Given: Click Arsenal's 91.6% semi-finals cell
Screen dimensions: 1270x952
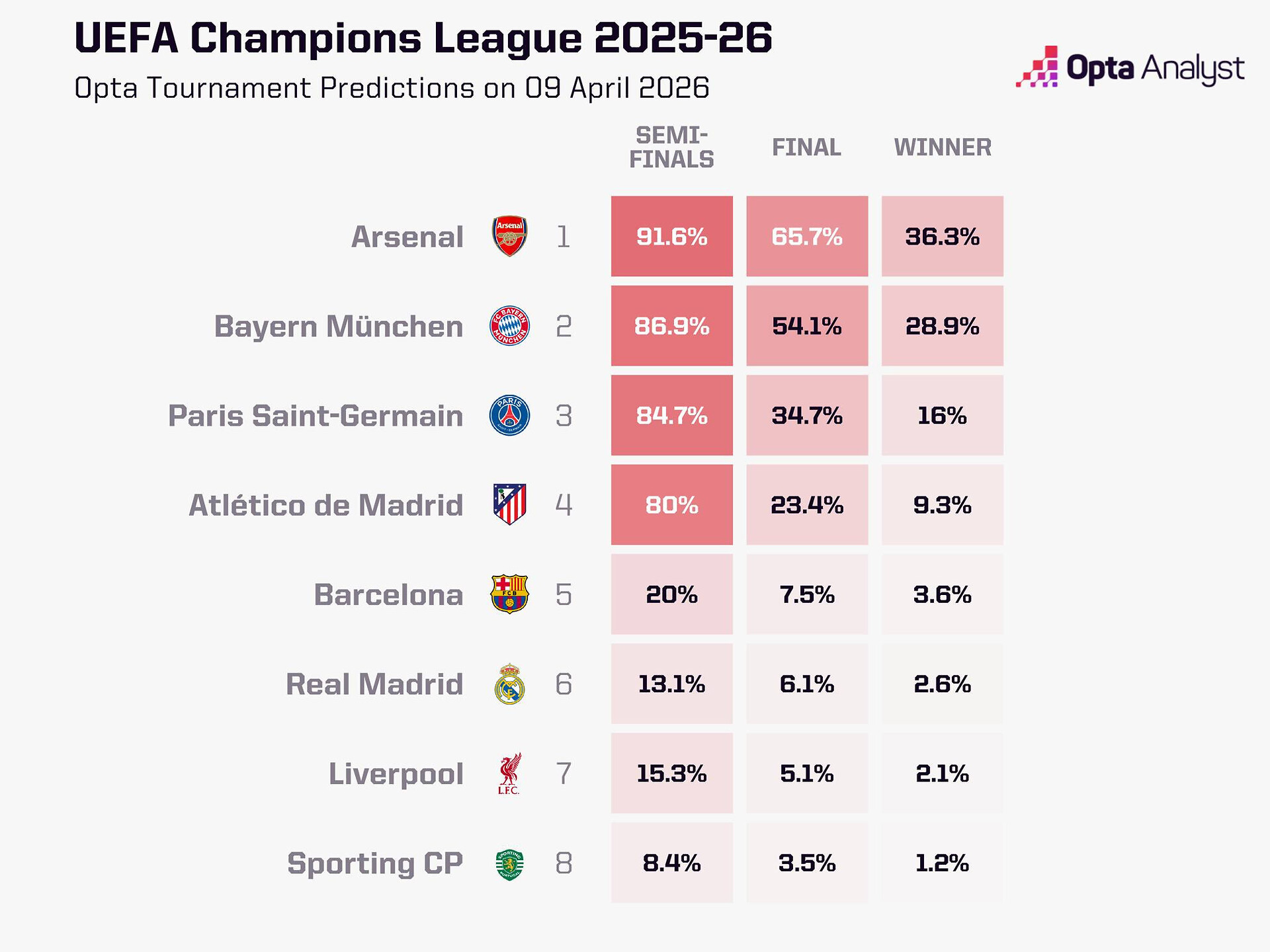Looking at the screenshot, I should 671,236.
